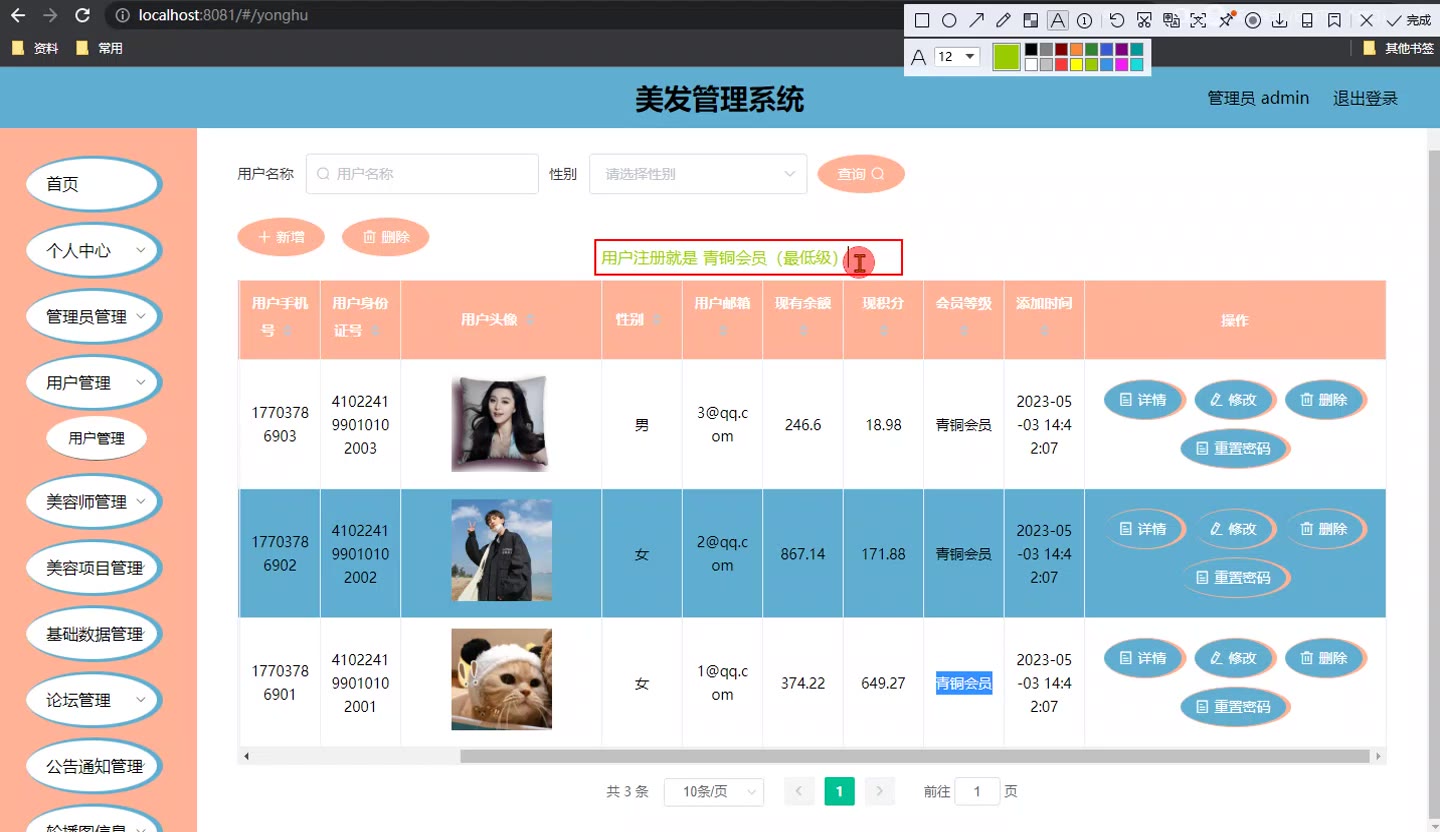Undo the last annotation
Image resolution: width=1440 pixels, height=832 pixels.
1117,20
